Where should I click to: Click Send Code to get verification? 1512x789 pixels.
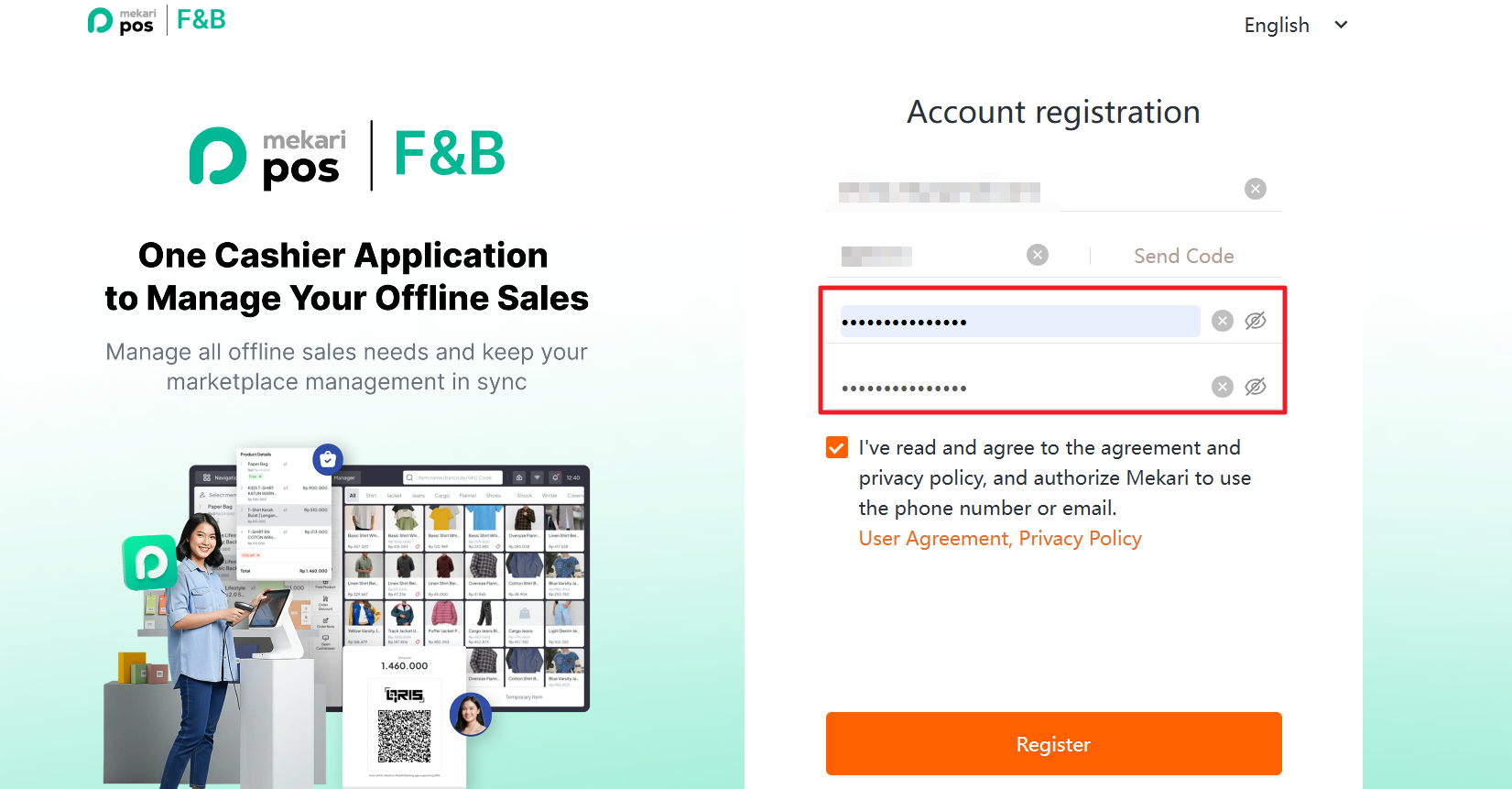pos(1183,257)
